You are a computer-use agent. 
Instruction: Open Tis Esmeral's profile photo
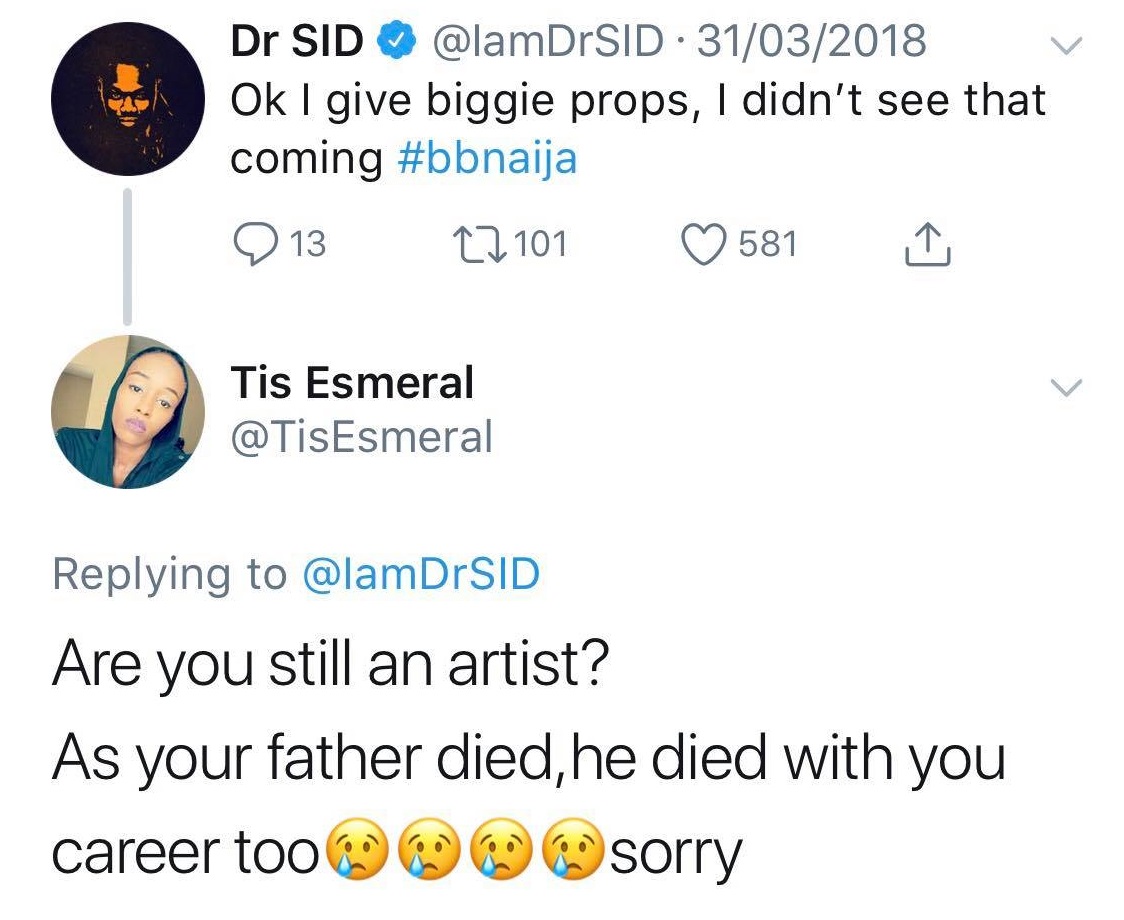128,411
